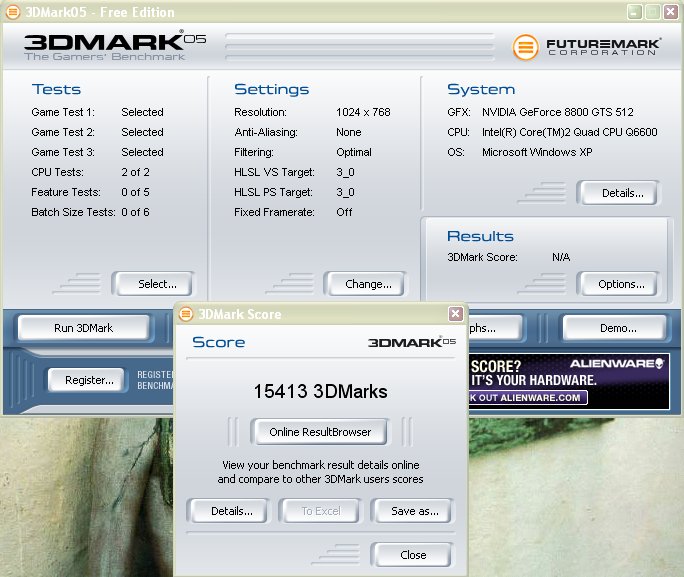Viewport: 684px width, 577px height.
Task: Click the GFX NVIDIA GeForce 8800 GTS 512 text
Action: 557,112
